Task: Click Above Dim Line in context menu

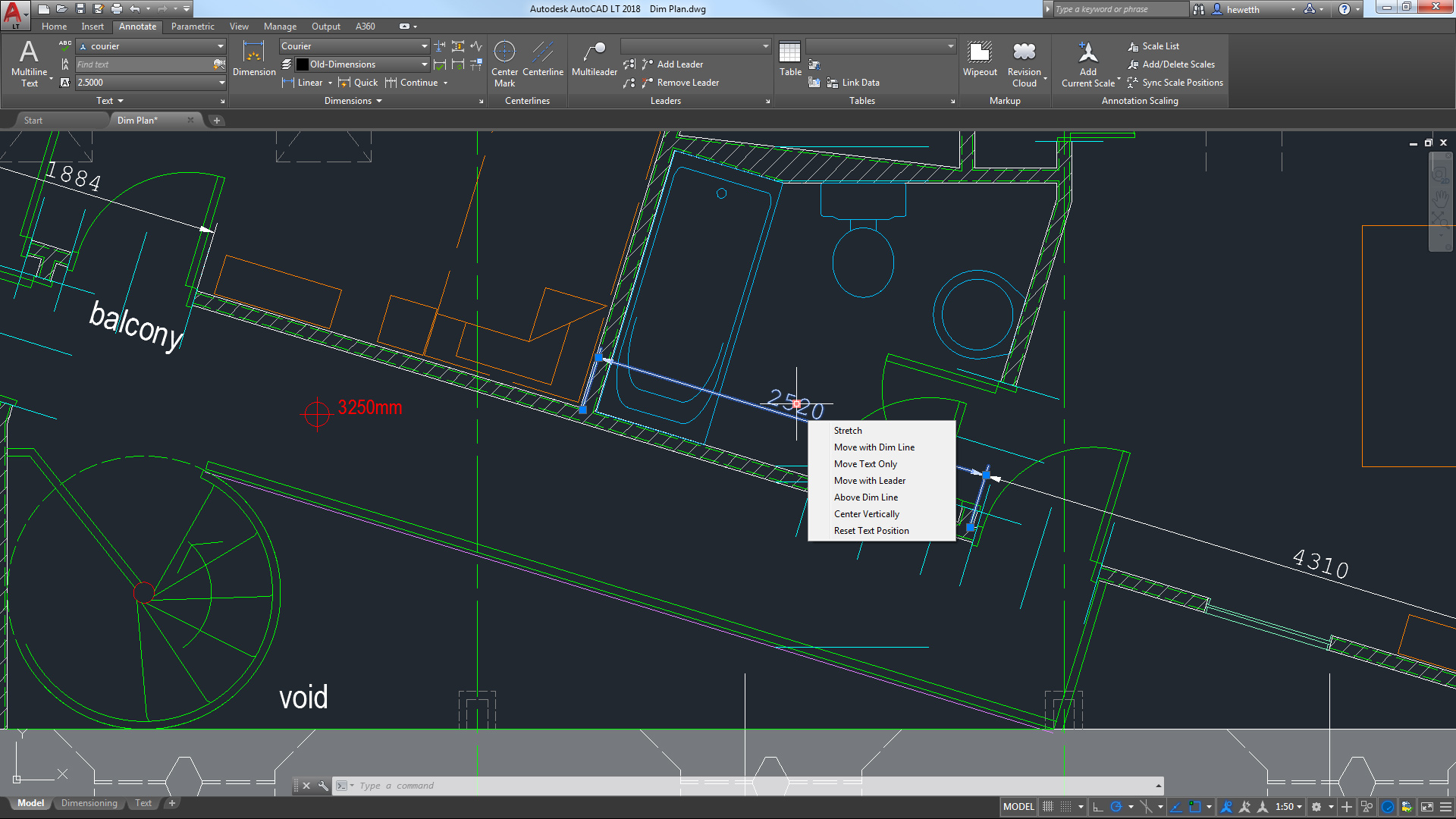Action: click(867, 497)
